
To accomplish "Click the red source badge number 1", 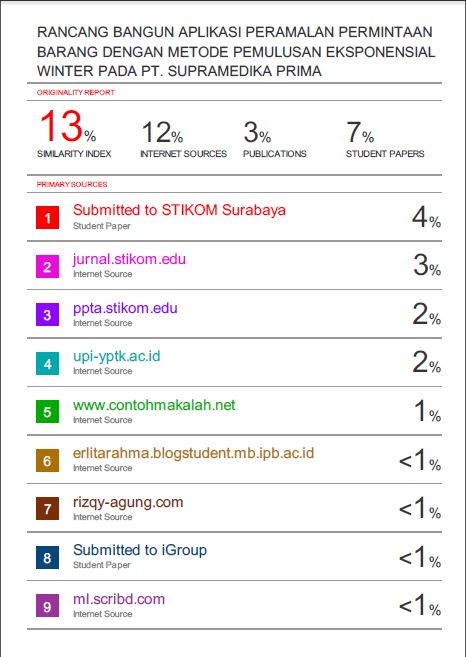I will coord(47,217).
